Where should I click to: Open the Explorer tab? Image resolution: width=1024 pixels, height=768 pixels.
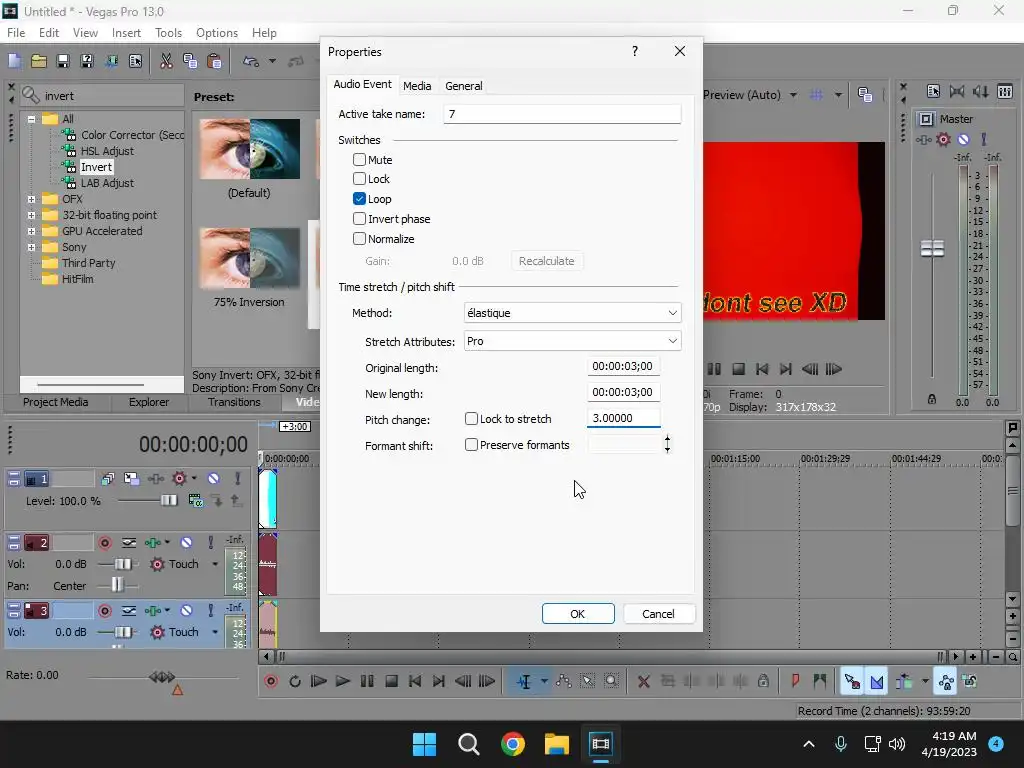(149, 402)
